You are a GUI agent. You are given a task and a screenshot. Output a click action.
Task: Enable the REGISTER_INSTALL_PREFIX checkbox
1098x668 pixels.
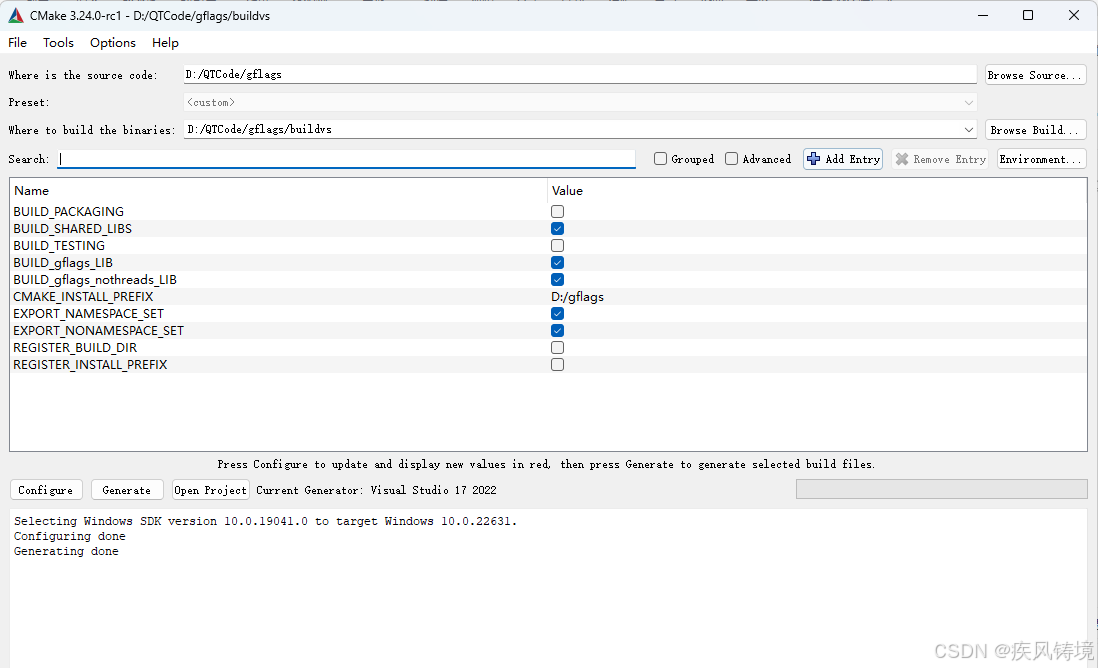pos(557,365)
